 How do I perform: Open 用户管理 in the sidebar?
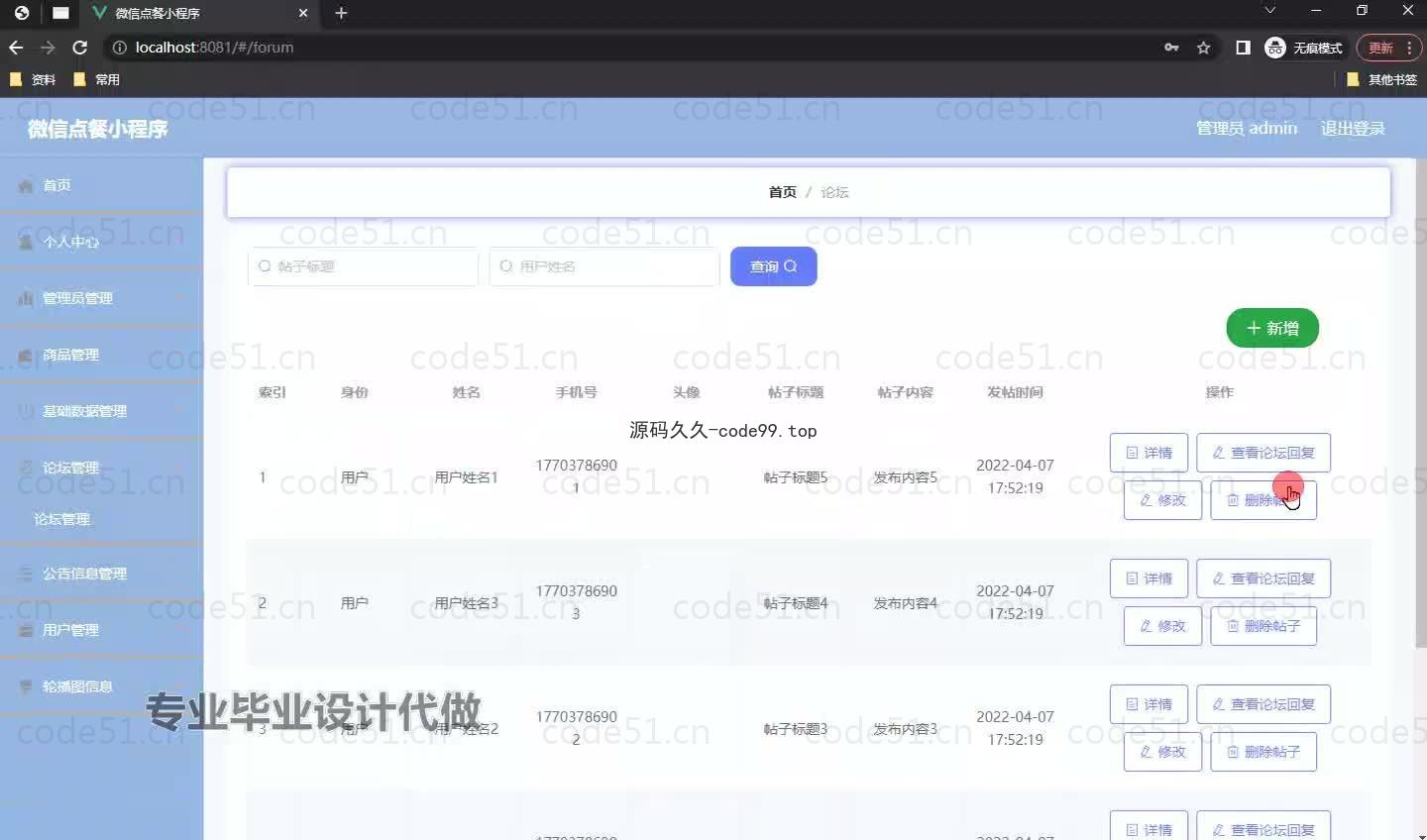[x=101, y=630]
